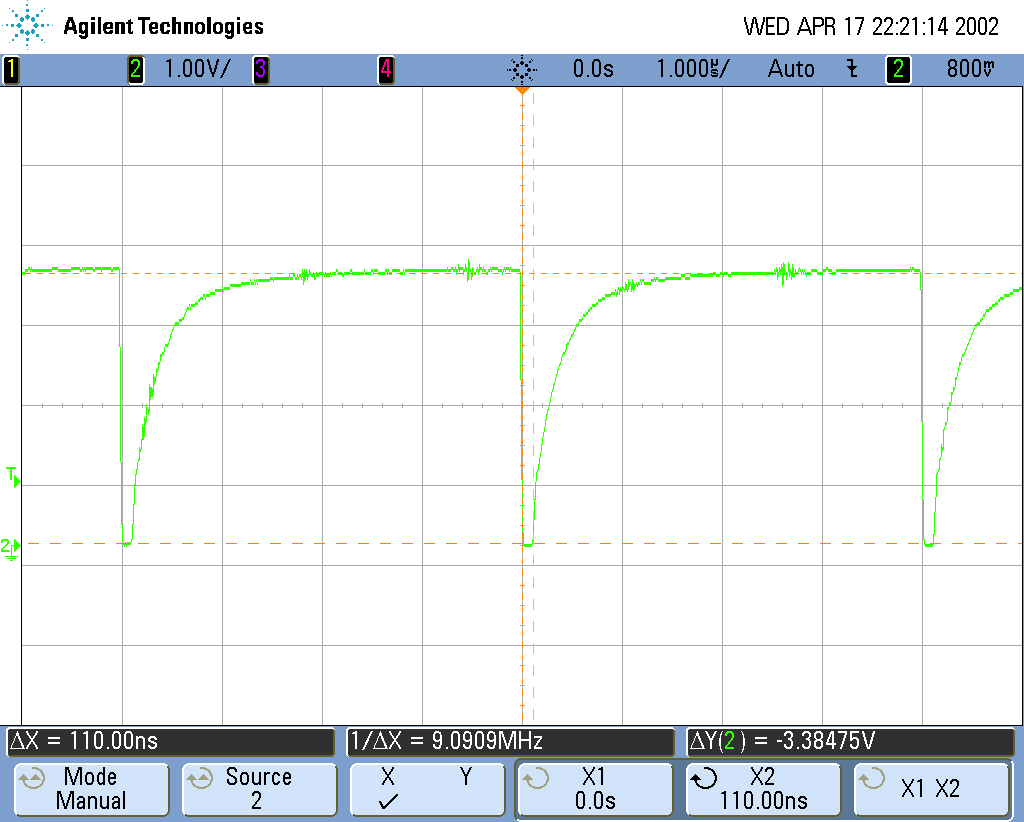Click the orange trigger time position triangle
The image size is (1024, 822).
[x=522, y=90]
